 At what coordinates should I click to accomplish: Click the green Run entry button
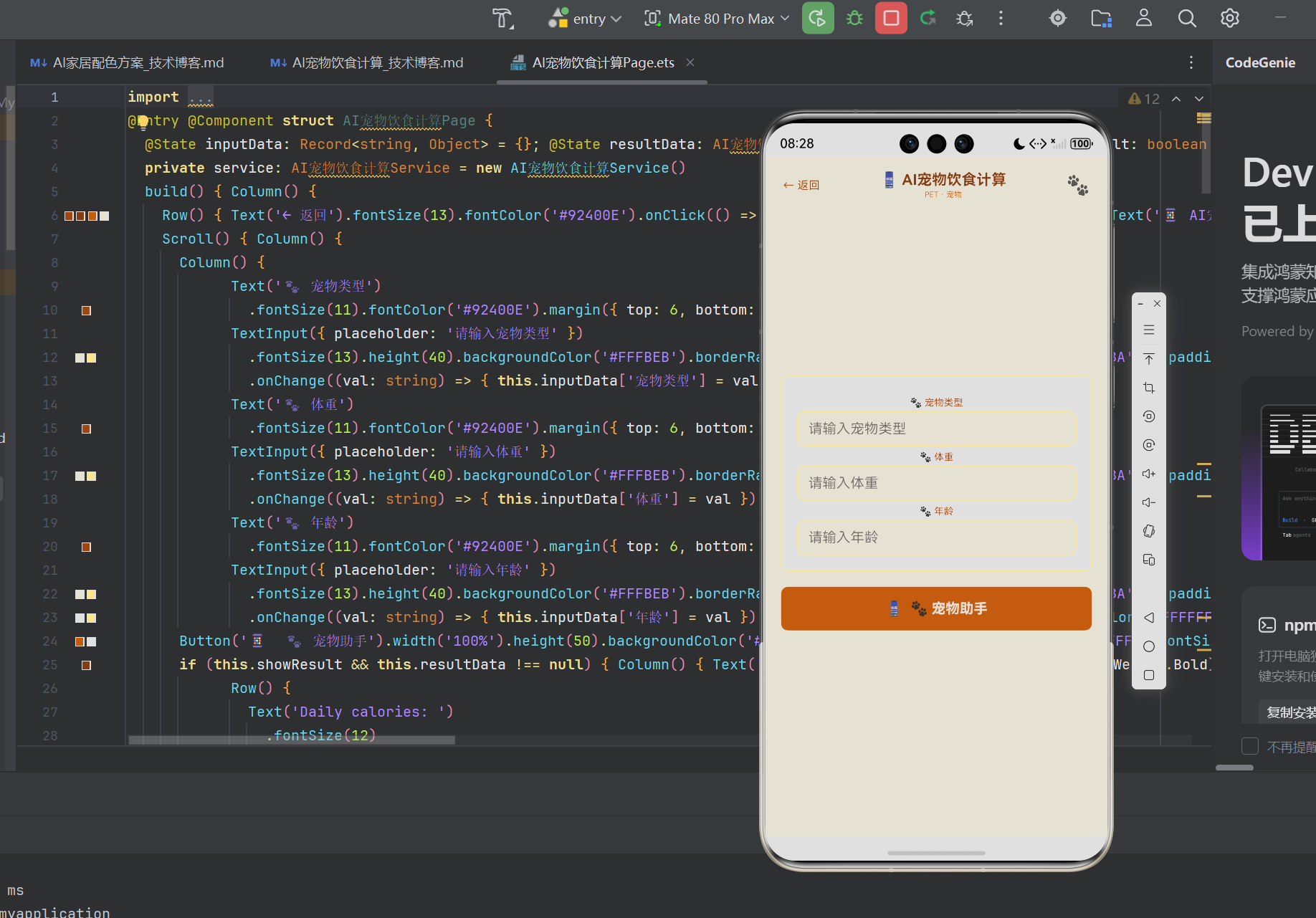click(817, 19)
